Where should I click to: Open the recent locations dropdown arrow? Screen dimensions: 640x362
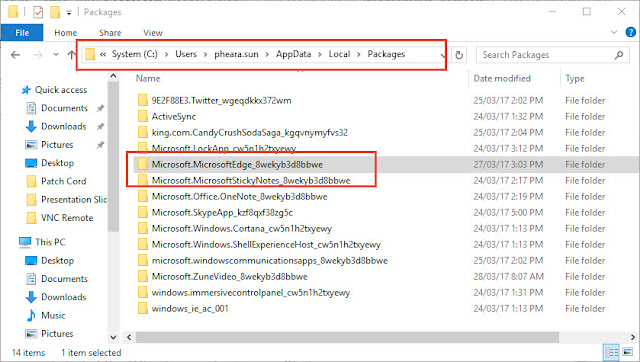click(x=56, y=54)
